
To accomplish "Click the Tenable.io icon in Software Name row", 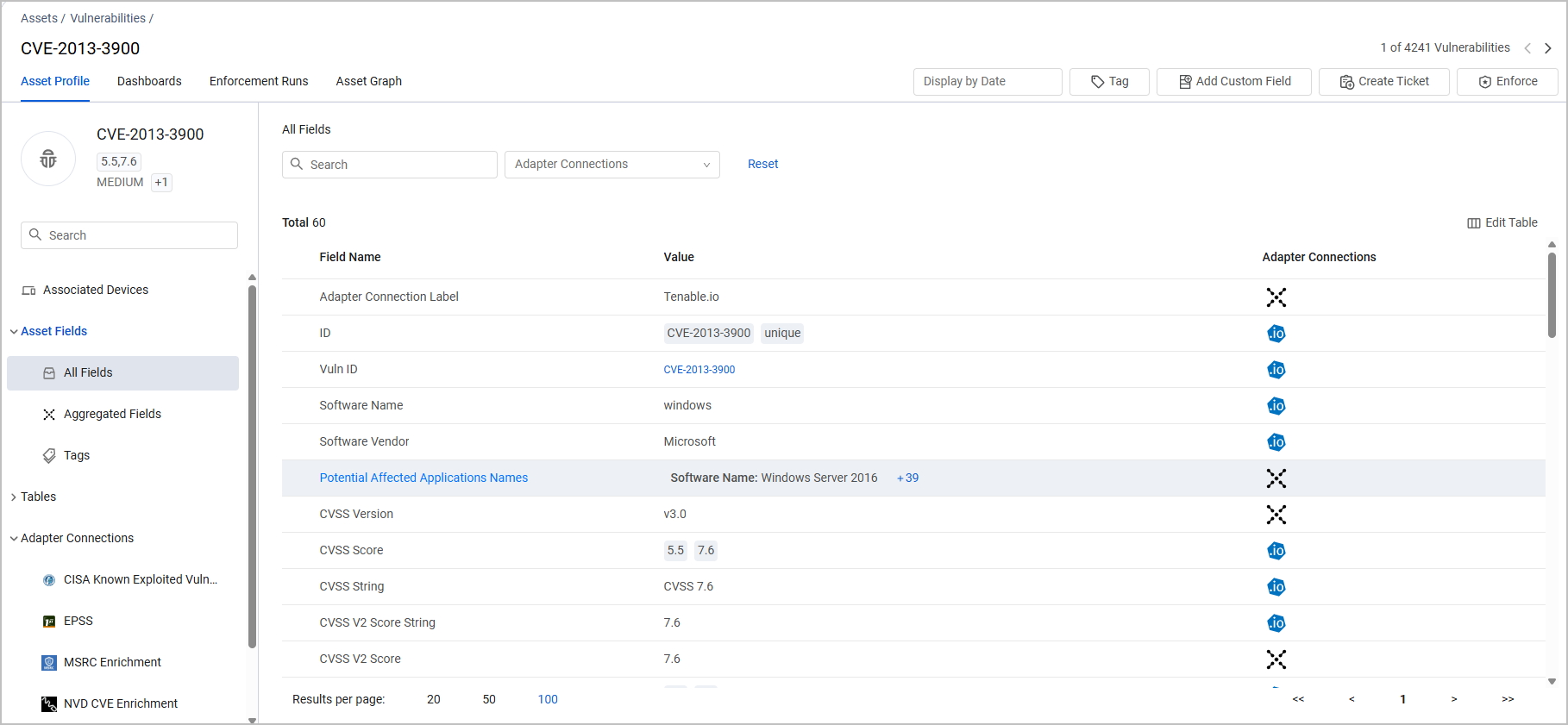I will pyautogui.click(x=1276, y=406).
